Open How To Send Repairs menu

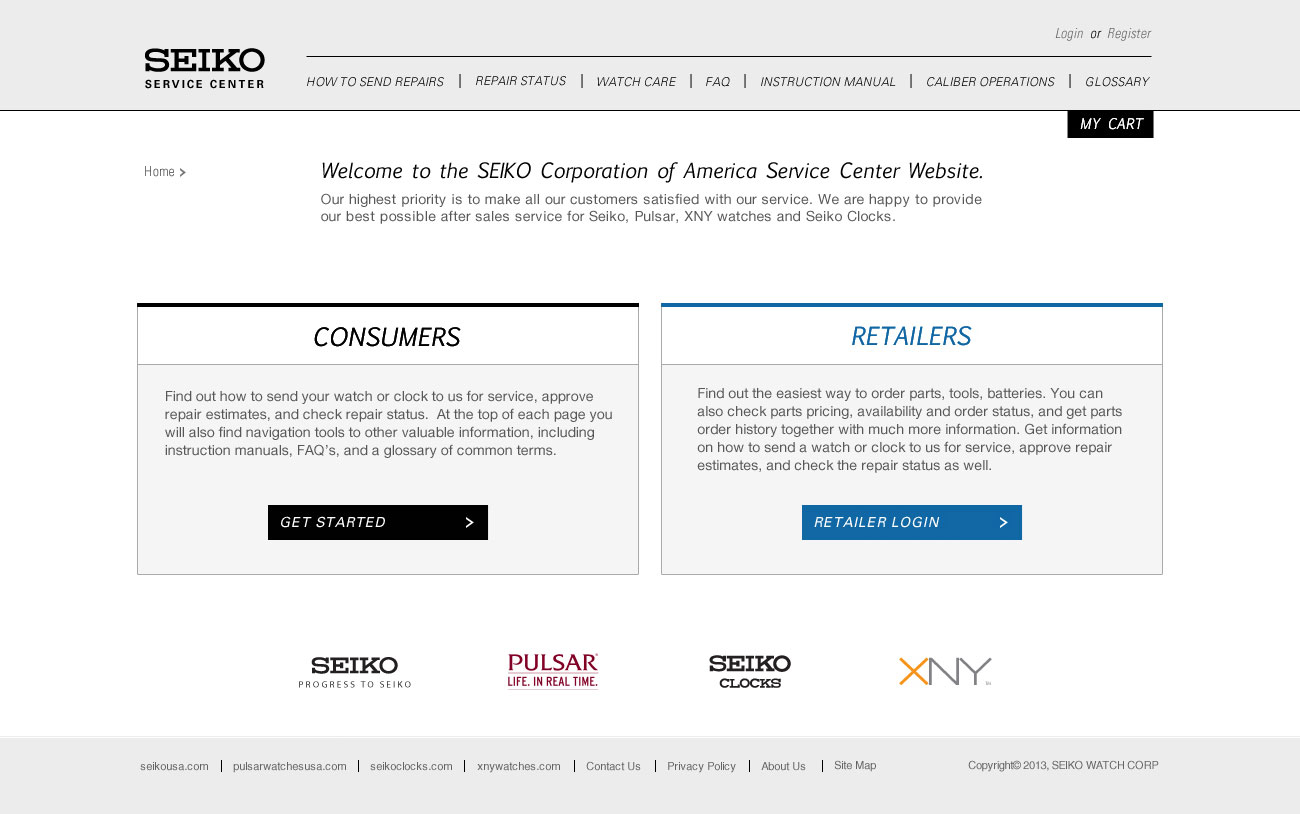[x=375, y=82]
